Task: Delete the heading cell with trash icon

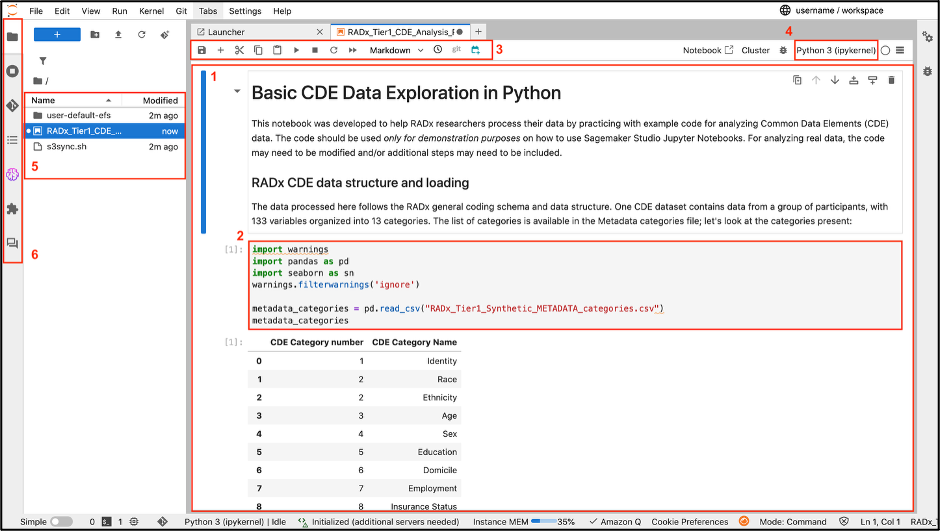Action: pos(891,80)
